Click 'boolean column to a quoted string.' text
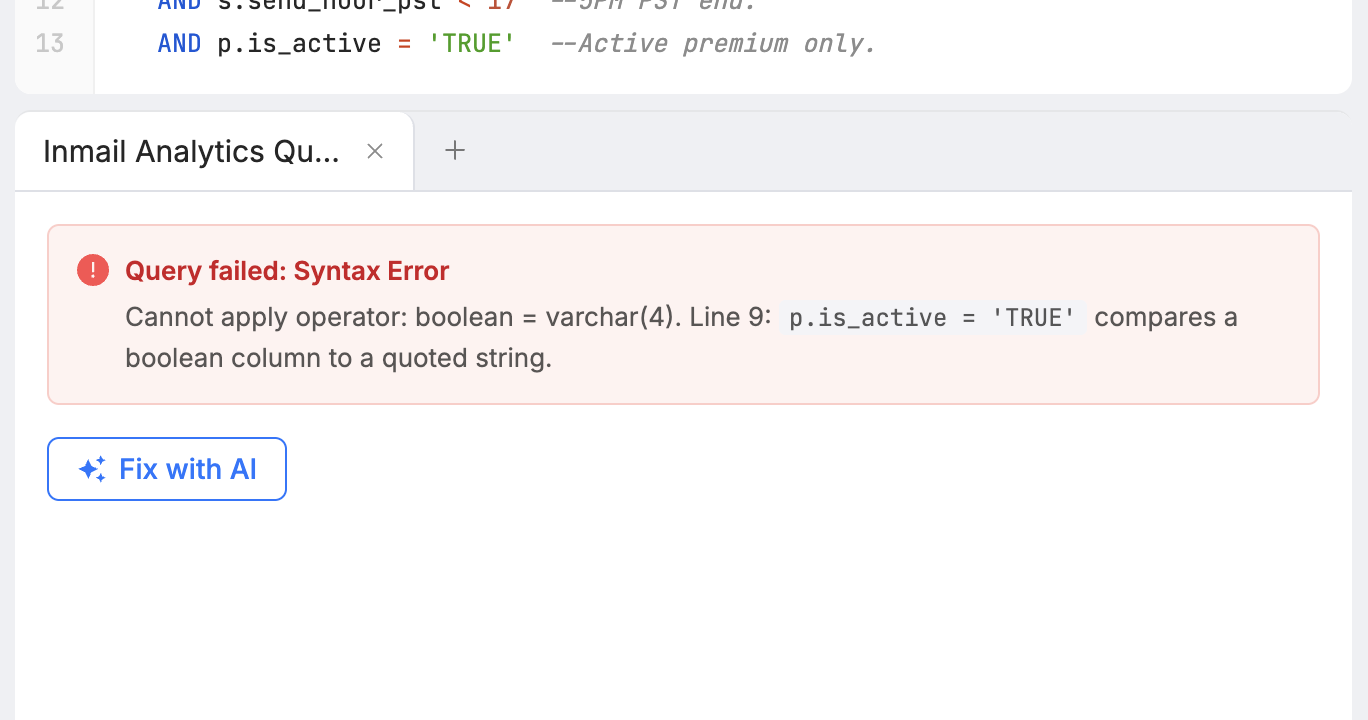1368x720 pixels. pos(339,358)
